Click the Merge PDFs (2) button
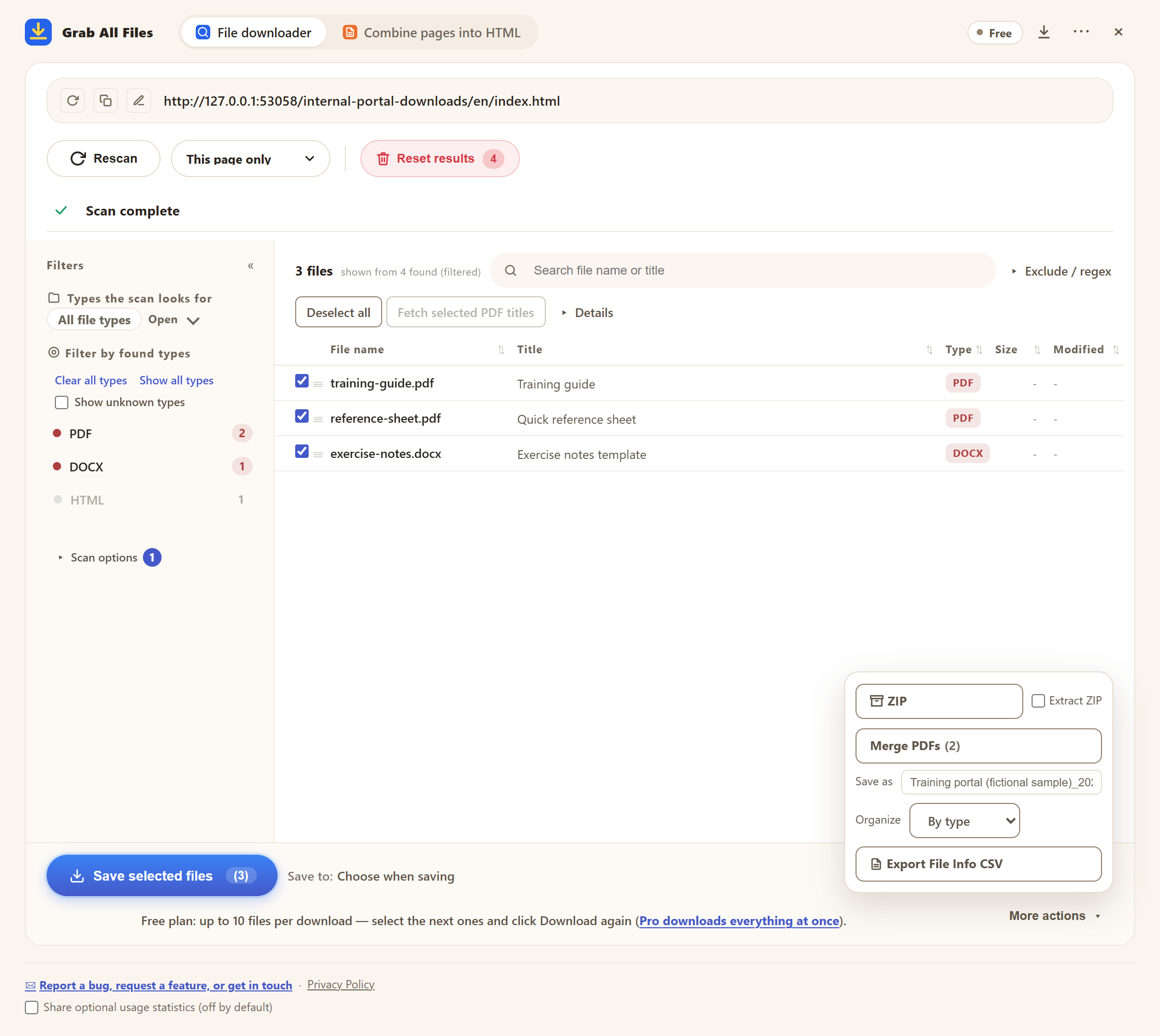The width and height of the screenshot is (1160, 1036). 978,746
